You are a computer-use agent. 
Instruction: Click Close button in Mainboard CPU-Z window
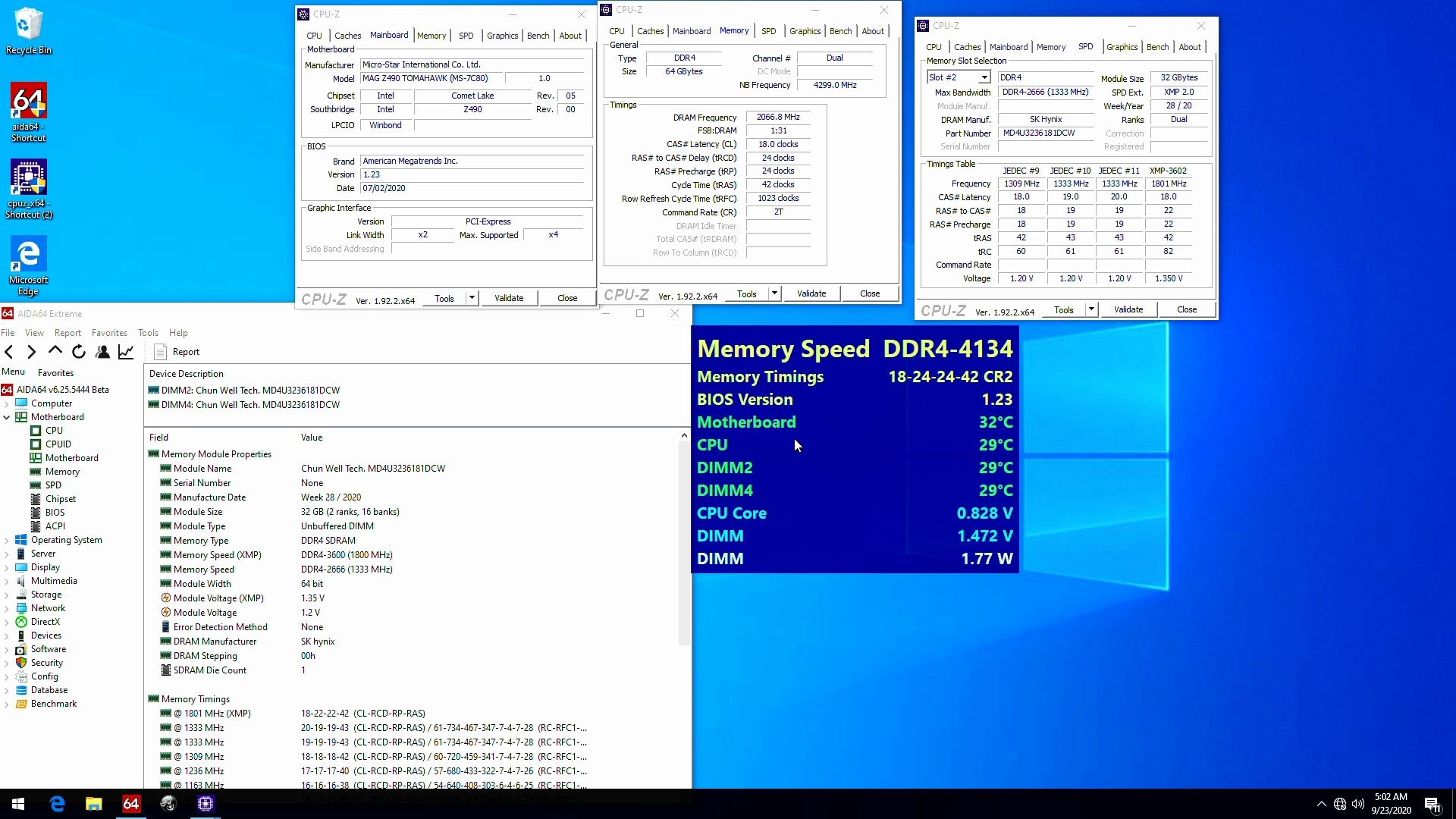(x=567, y=298)
